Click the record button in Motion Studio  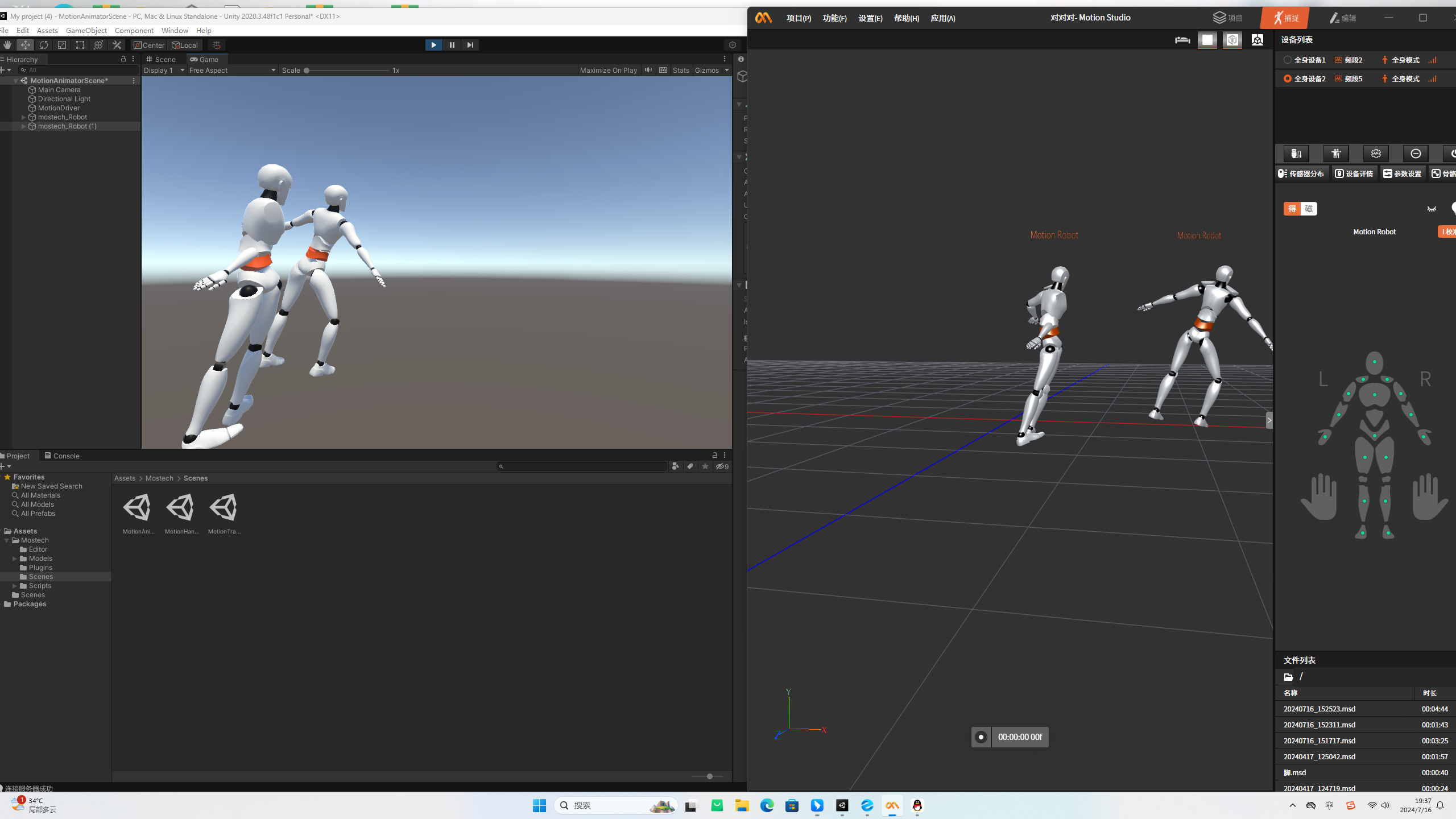click(x=981, y=737)
